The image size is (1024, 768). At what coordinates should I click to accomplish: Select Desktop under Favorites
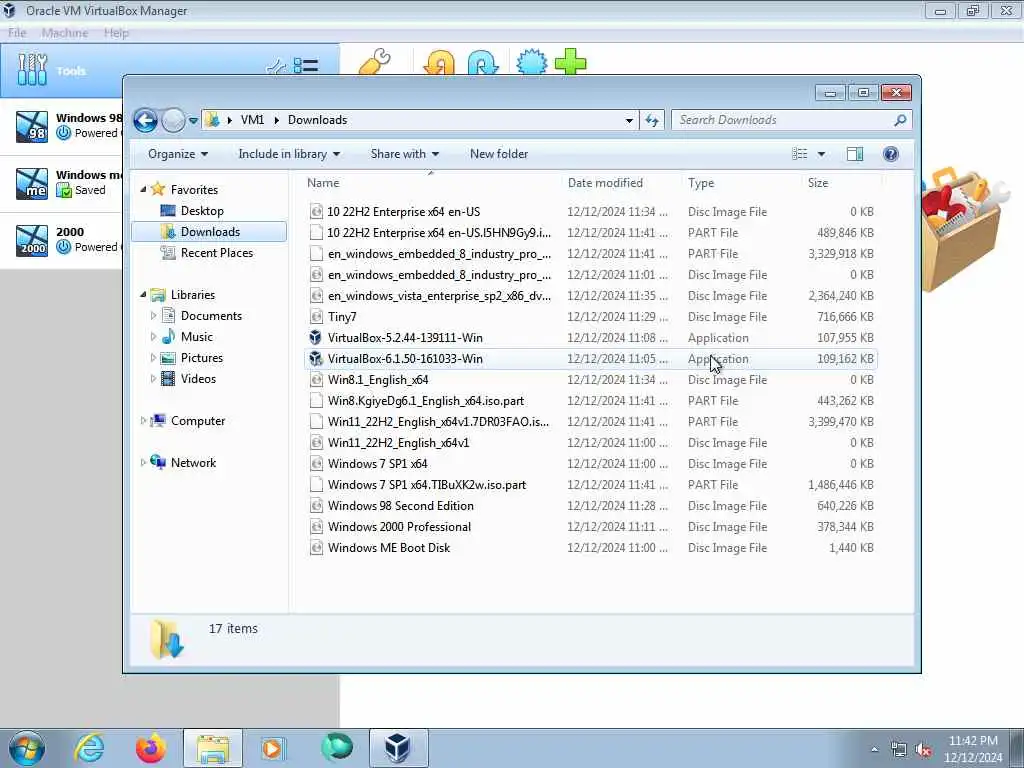click(x=202, y=211)
